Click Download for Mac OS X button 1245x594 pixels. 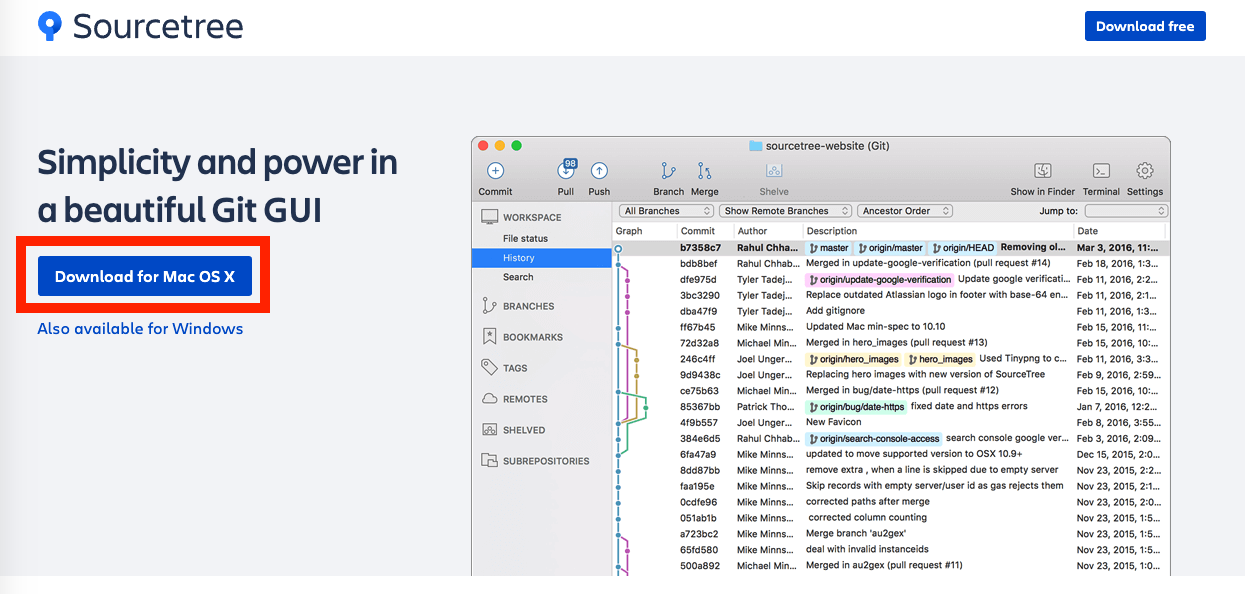pyautogui.click(x=145, y=276)
